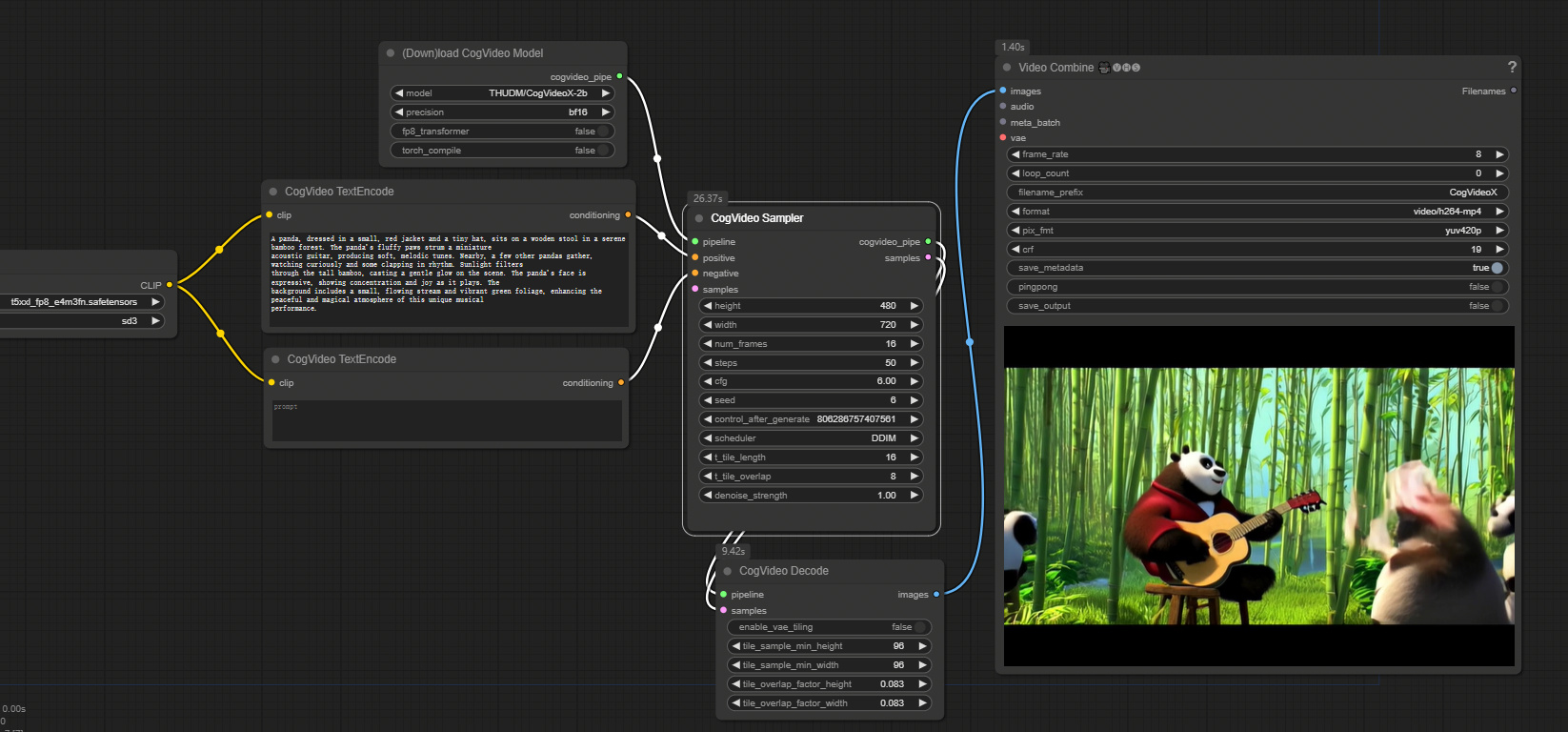Decrease denoise_strength using its left arrow
This screenshot has width=1568, height=732.
(x=708, y=496)
